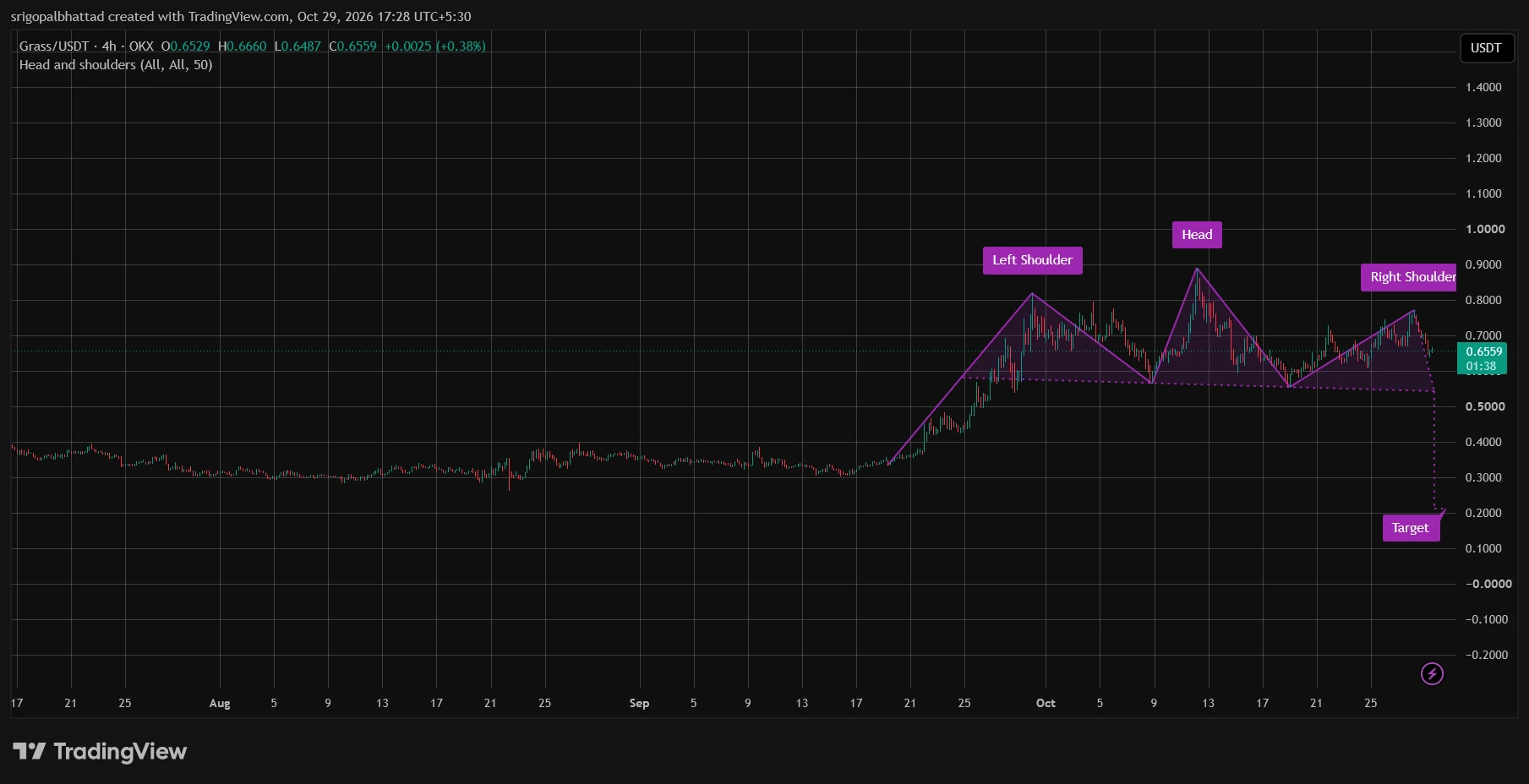Click the 0.5000 price axis label
Viewport: 1529px width, 784px height.
pyautogui.click(x=1485, y=406)
